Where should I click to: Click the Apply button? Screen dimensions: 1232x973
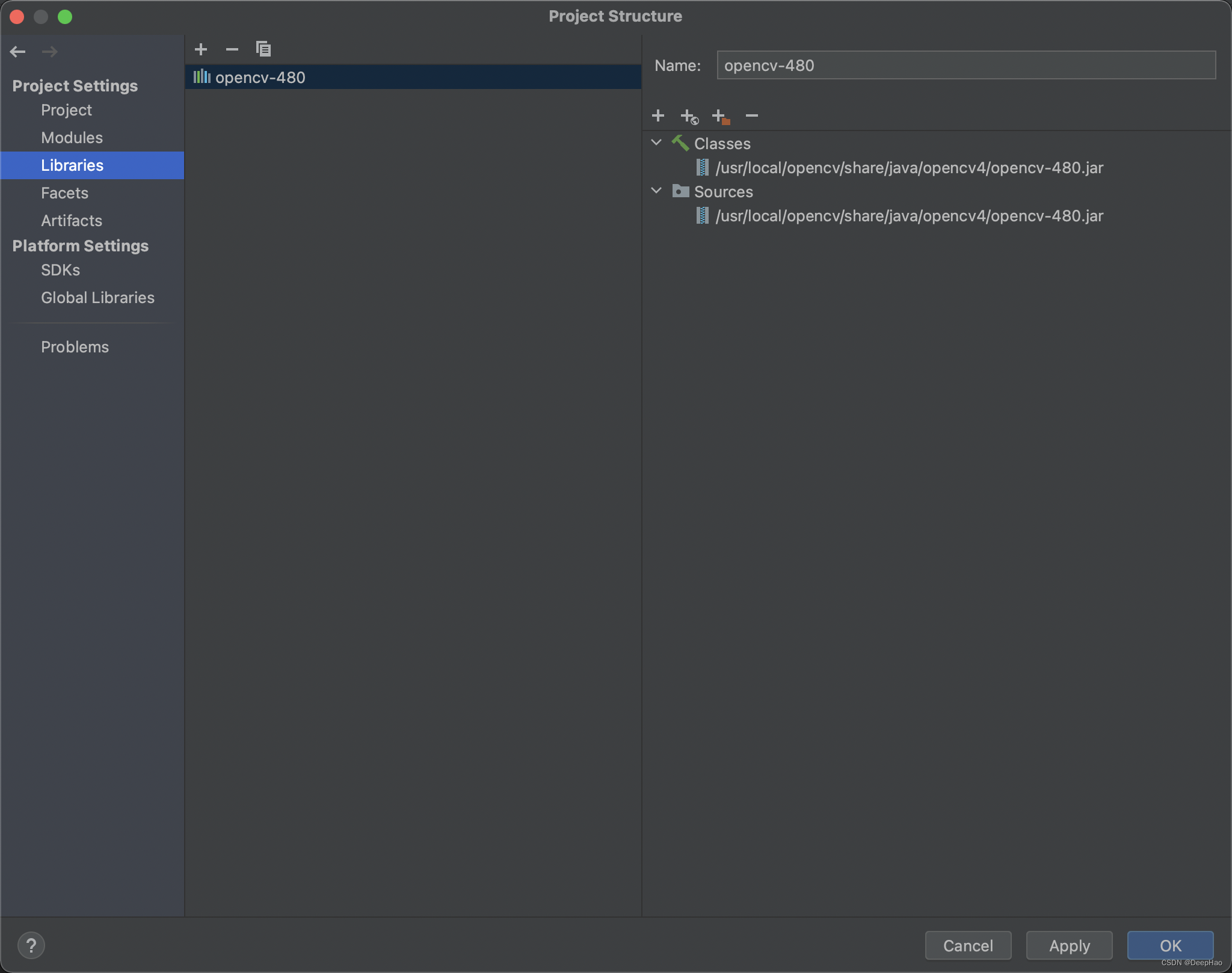pos(1069,945)
